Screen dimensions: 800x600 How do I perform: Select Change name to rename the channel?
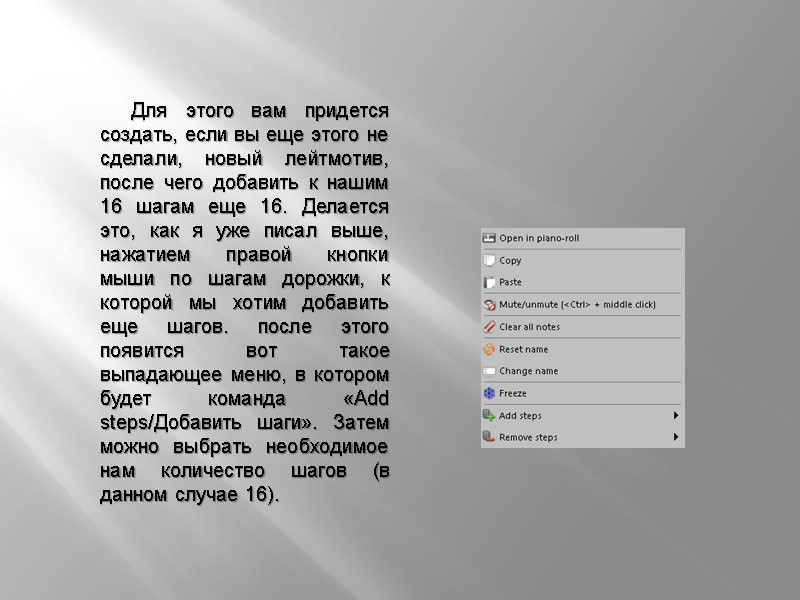pos(528,371)
